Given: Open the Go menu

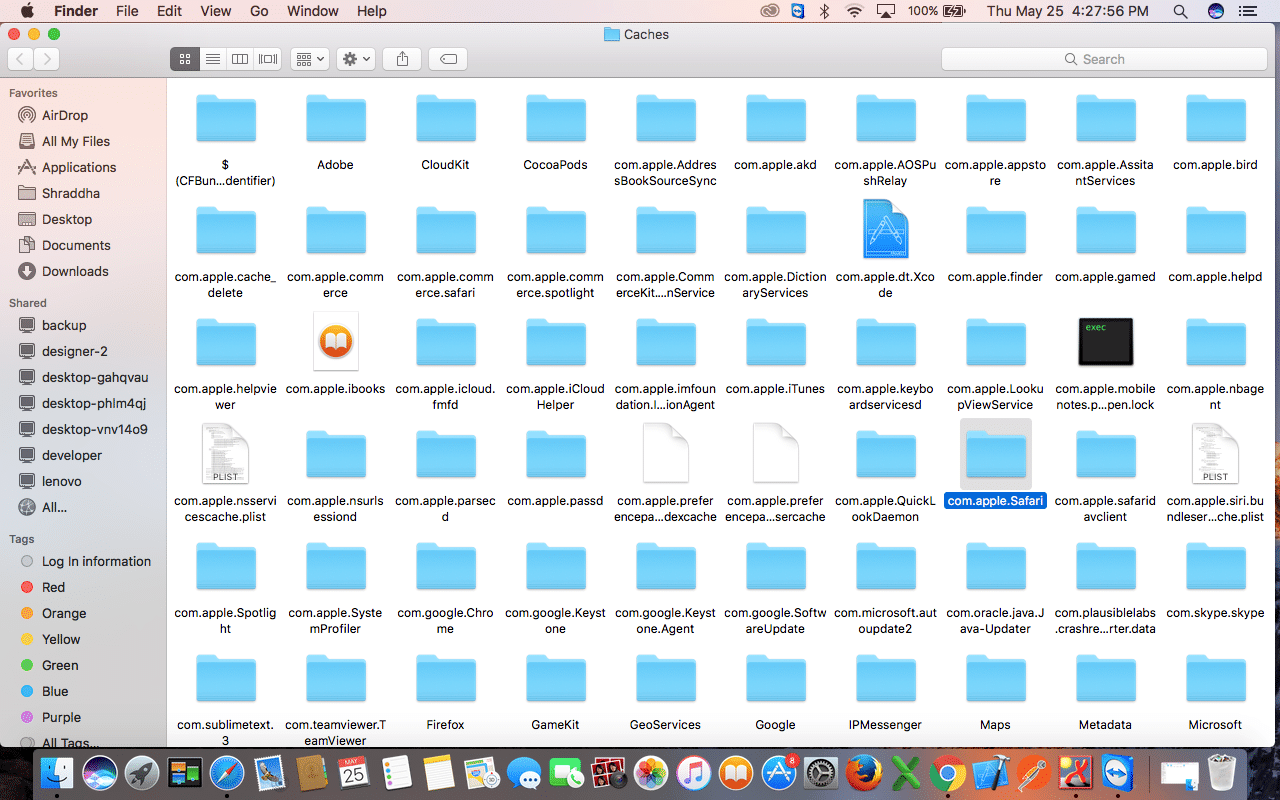Looking at the screenshot, I should click(259, 11).
